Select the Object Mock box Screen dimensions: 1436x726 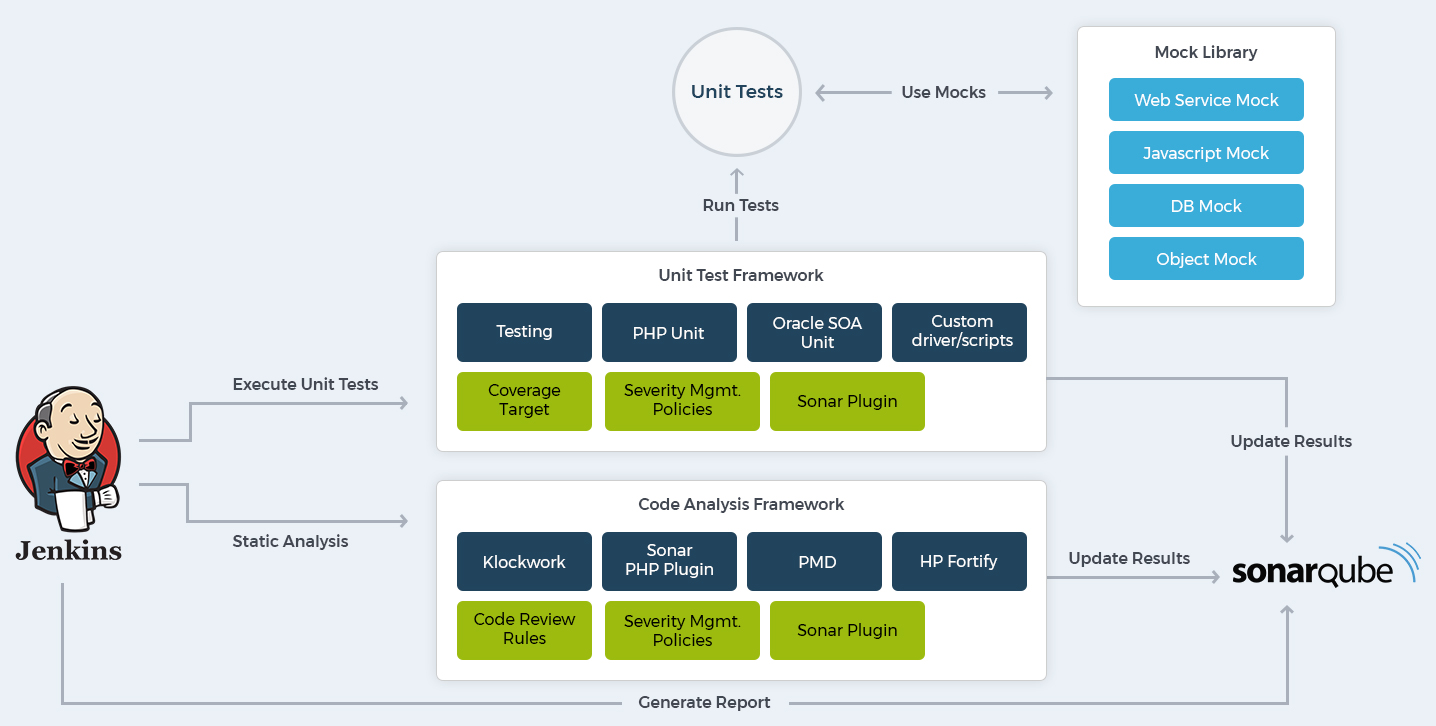tap(1206, 259)
